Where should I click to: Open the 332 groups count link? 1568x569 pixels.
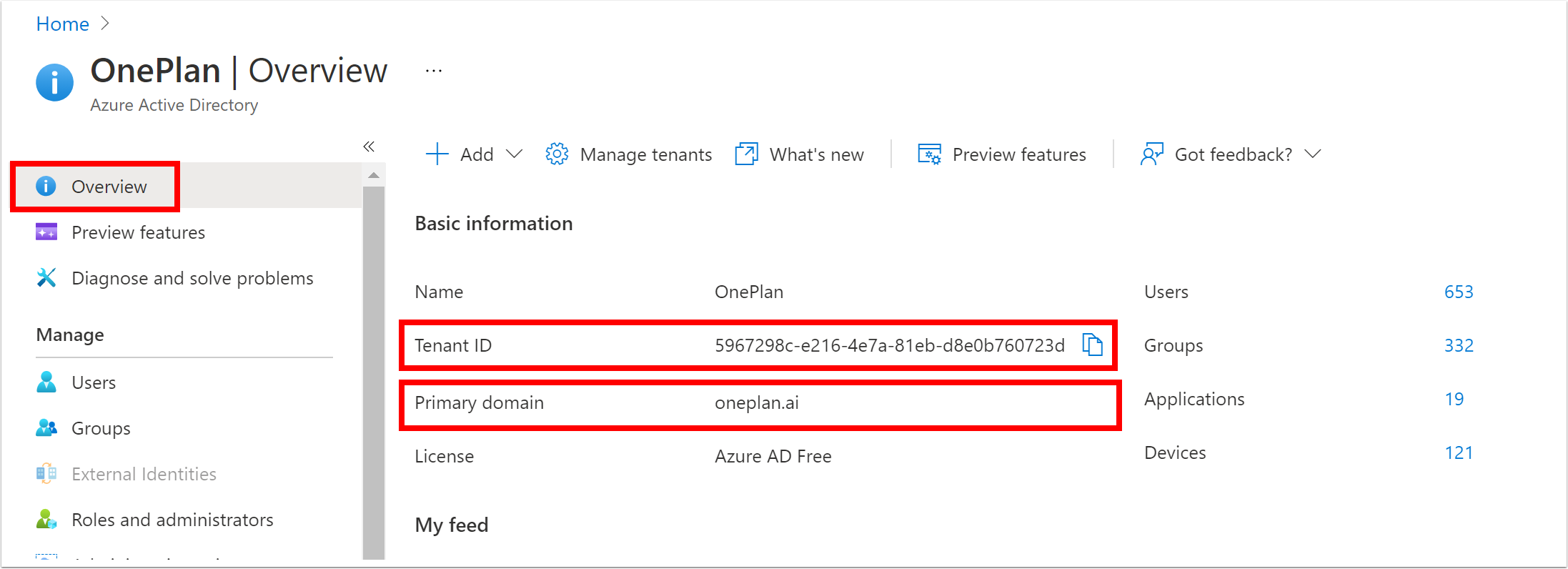coord(1459,345)
